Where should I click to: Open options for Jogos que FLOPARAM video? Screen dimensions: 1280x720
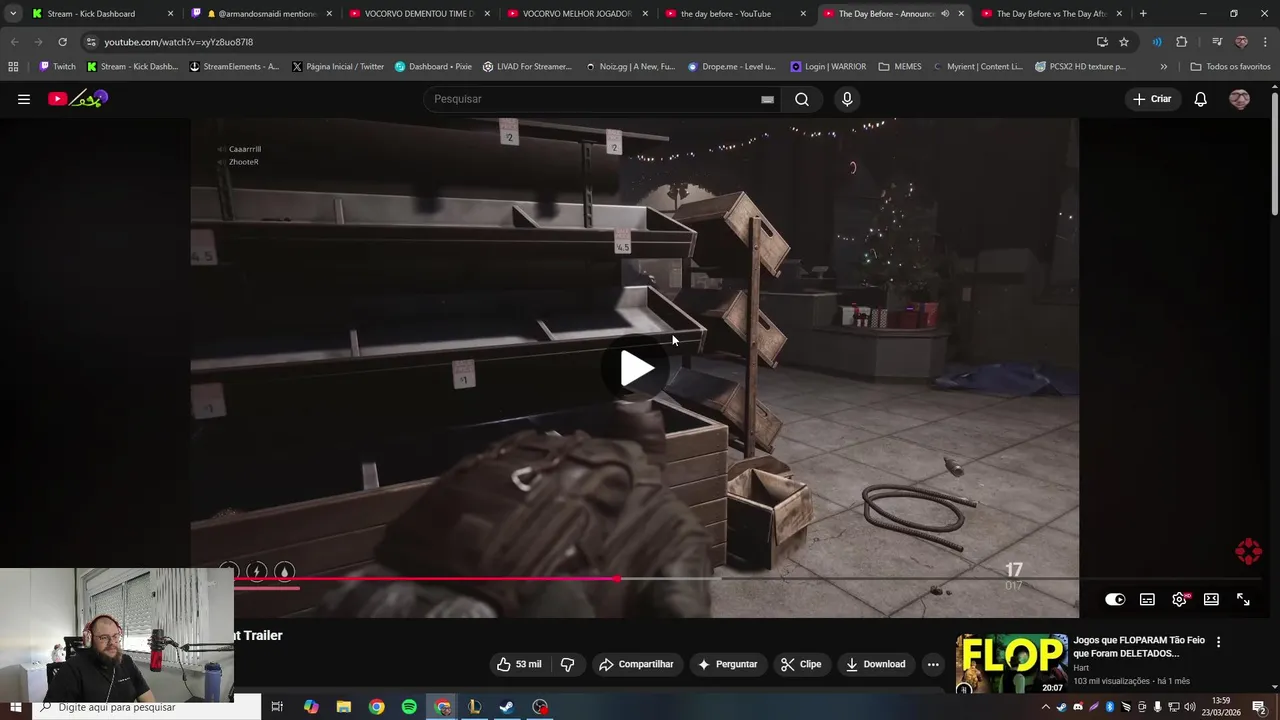click(x=1218, y=642)
